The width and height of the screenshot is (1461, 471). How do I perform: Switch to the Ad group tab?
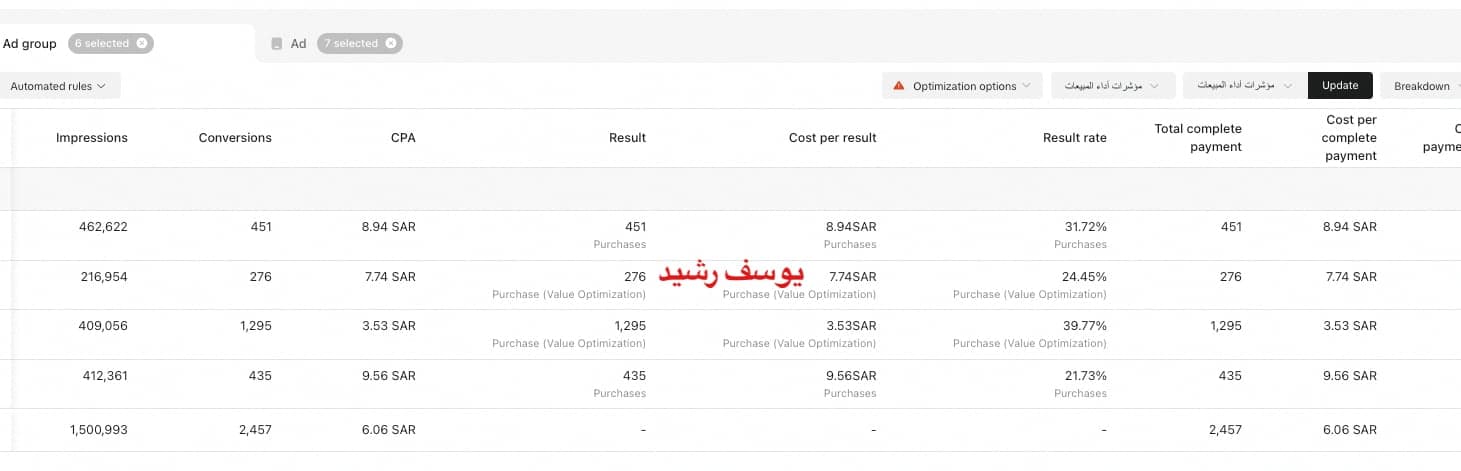30,44
